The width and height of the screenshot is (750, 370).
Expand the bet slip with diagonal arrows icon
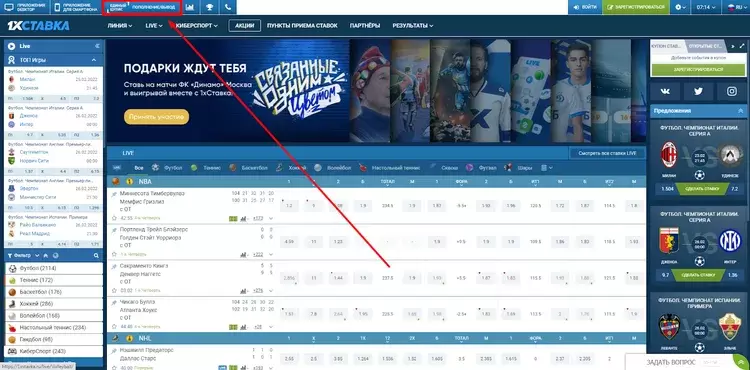[742, 46]
